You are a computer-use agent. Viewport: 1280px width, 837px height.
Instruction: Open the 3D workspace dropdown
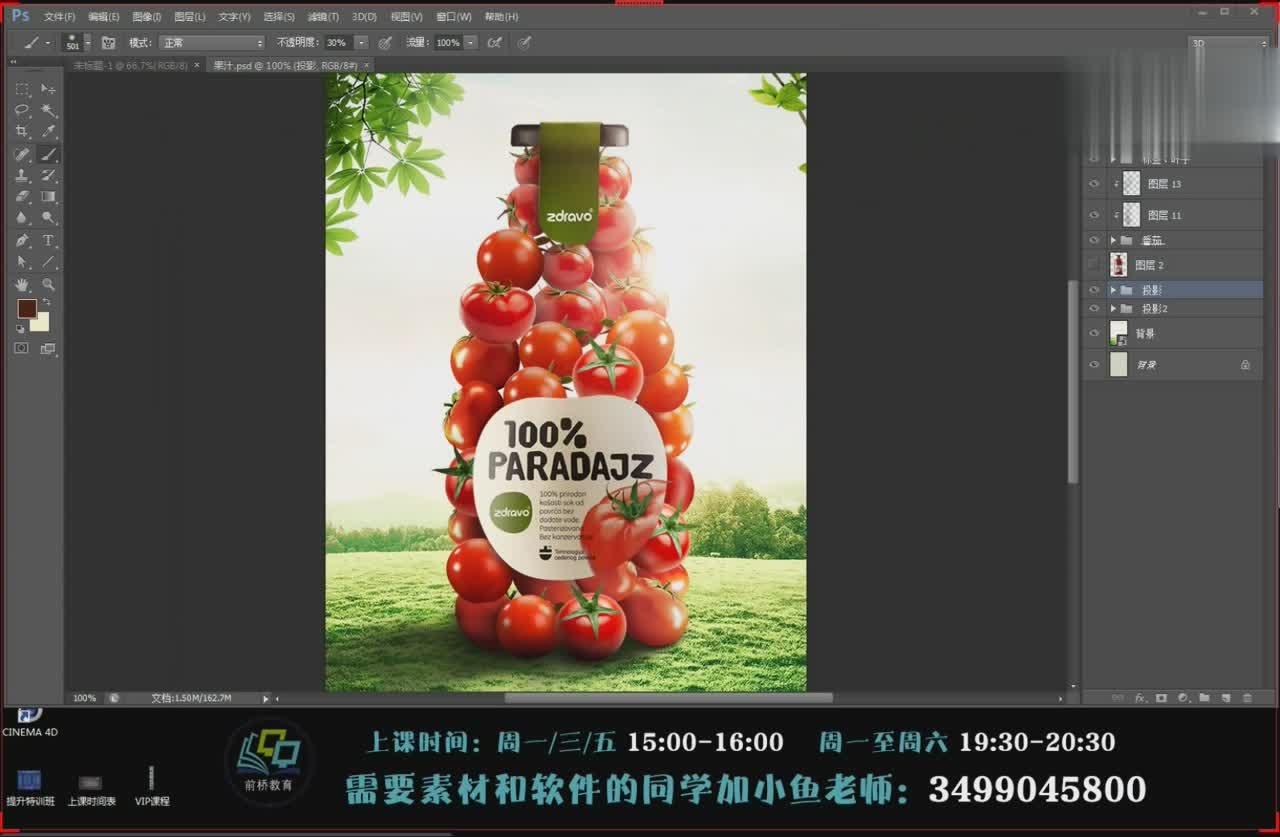point(1228,43)
